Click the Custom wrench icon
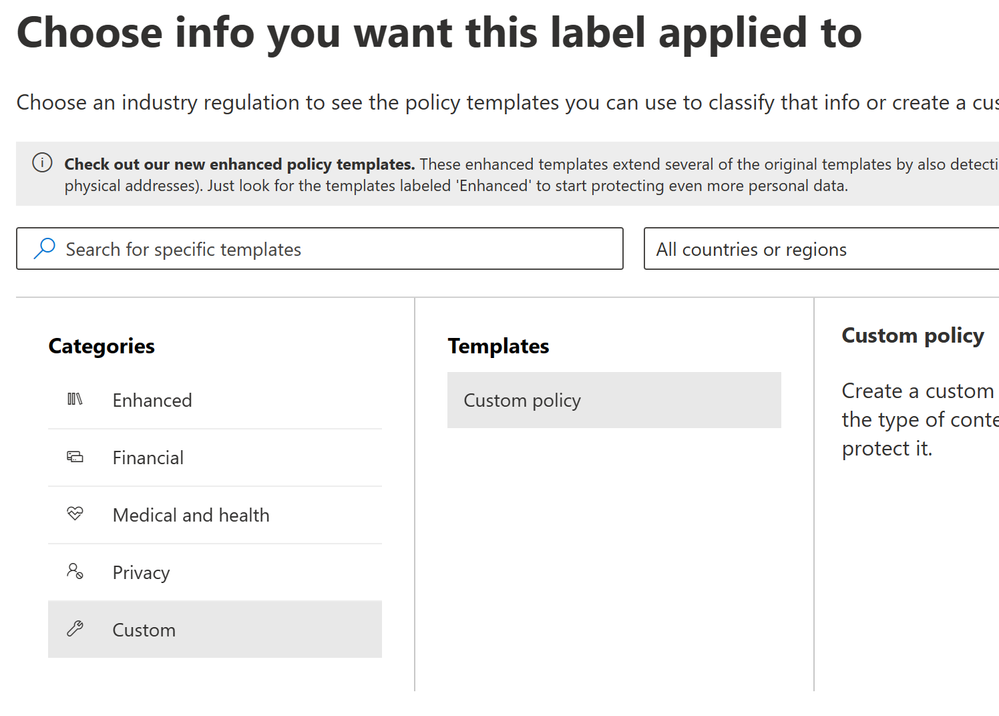This screenshot has width=999, height=716. (75, 629)
